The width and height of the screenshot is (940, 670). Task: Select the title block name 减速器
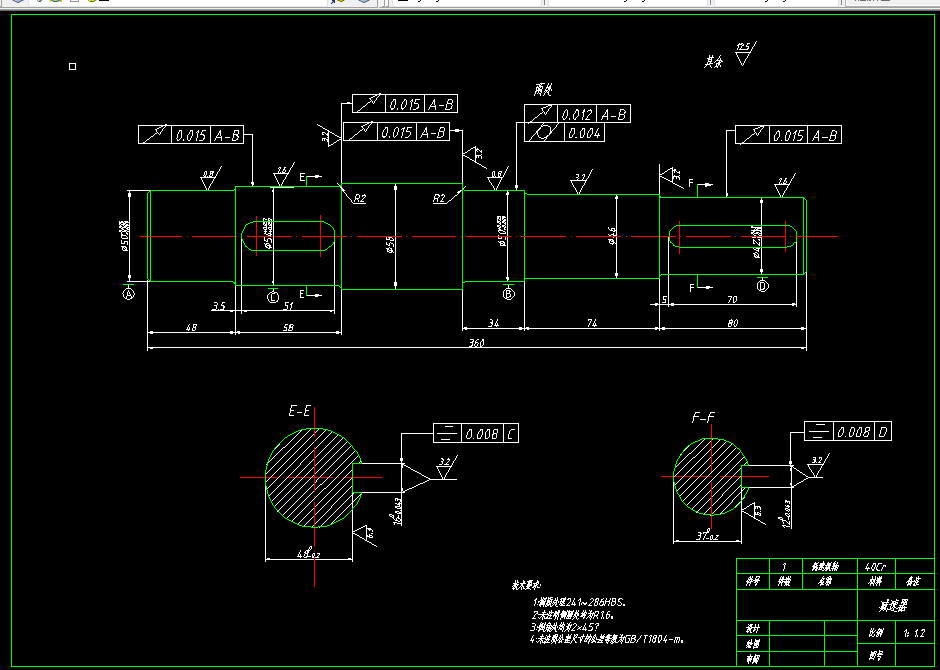tap(893, 606)
